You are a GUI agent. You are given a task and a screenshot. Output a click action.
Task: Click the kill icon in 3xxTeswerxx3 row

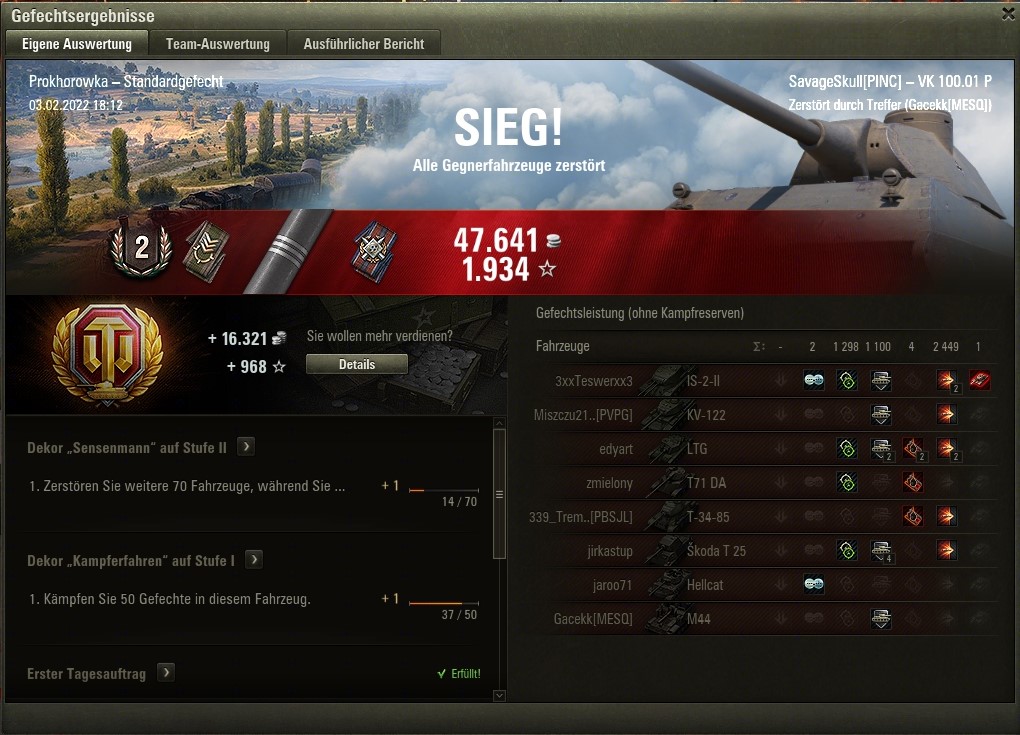[979, 381]
